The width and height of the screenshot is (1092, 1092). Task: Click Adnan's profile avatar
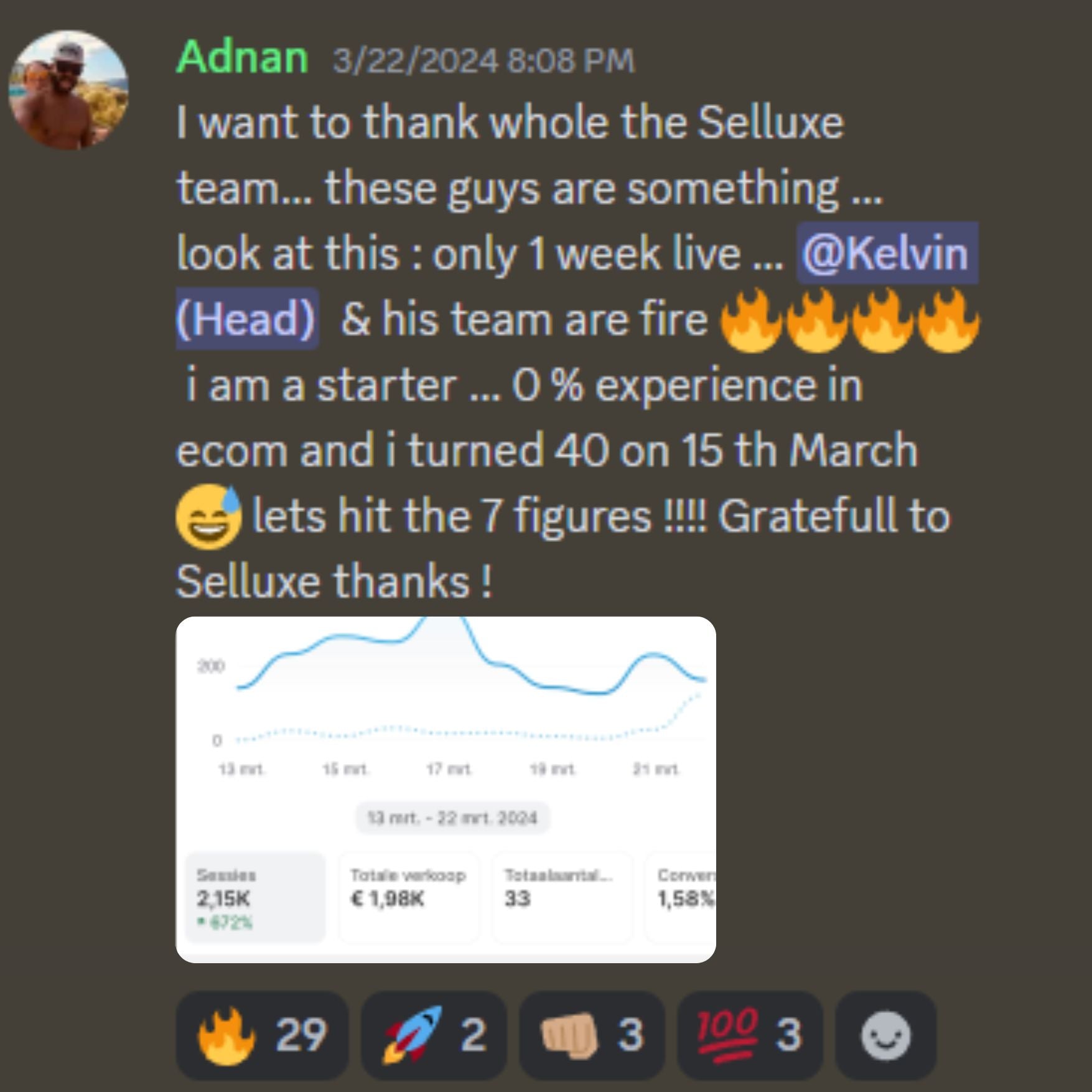click(68, 90)
